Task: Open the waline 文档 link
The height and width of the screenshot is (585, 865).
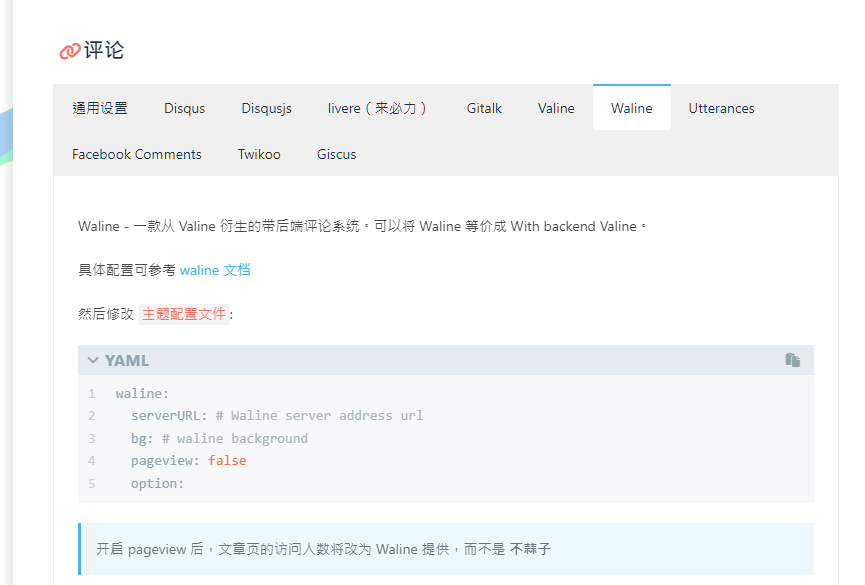Action: click(215, 270)
